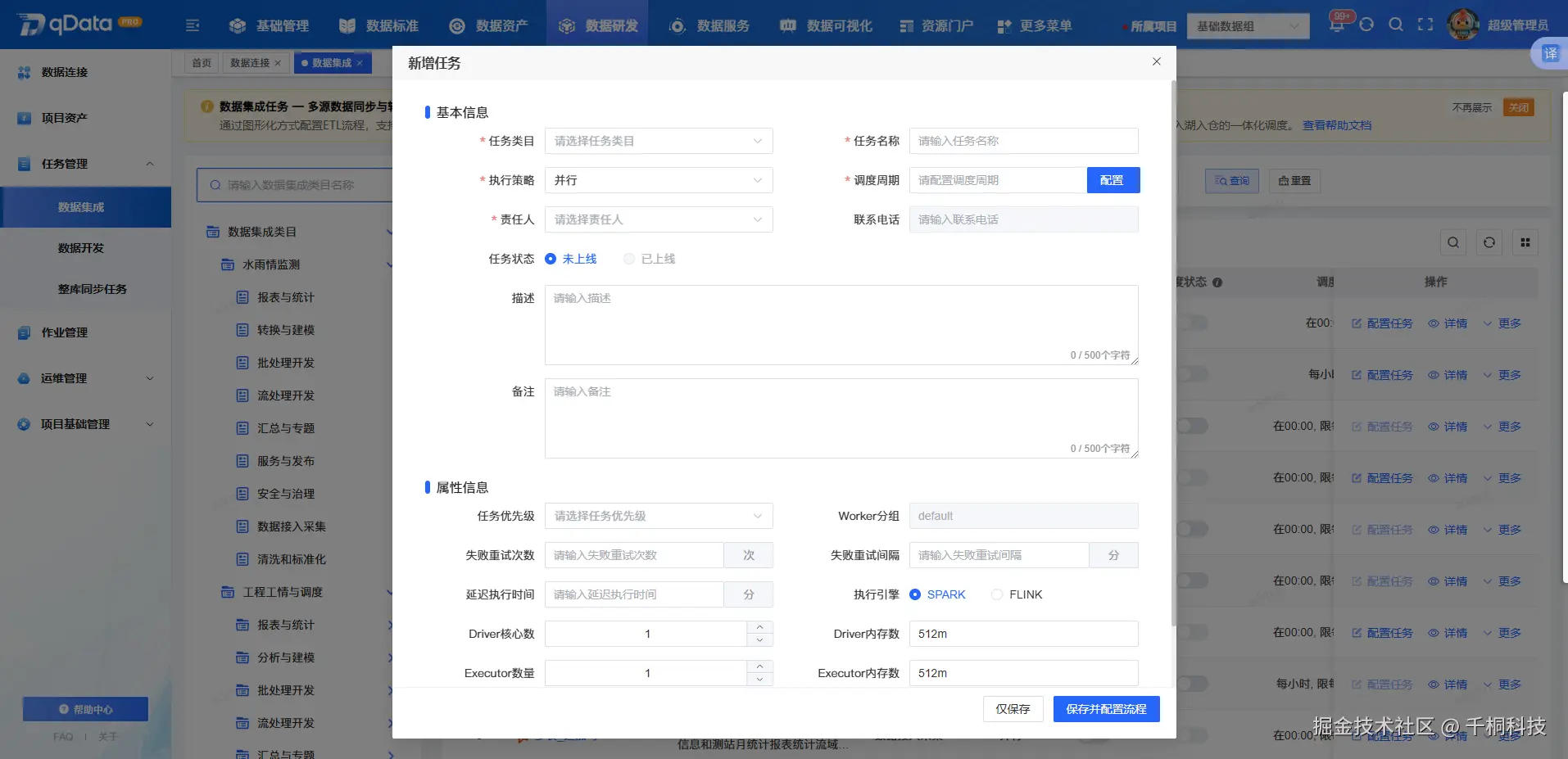Toggle fullscreen with the expand icon
Image resolution: width=1568 pixels, height=759 pixels.
[1425, 25]
